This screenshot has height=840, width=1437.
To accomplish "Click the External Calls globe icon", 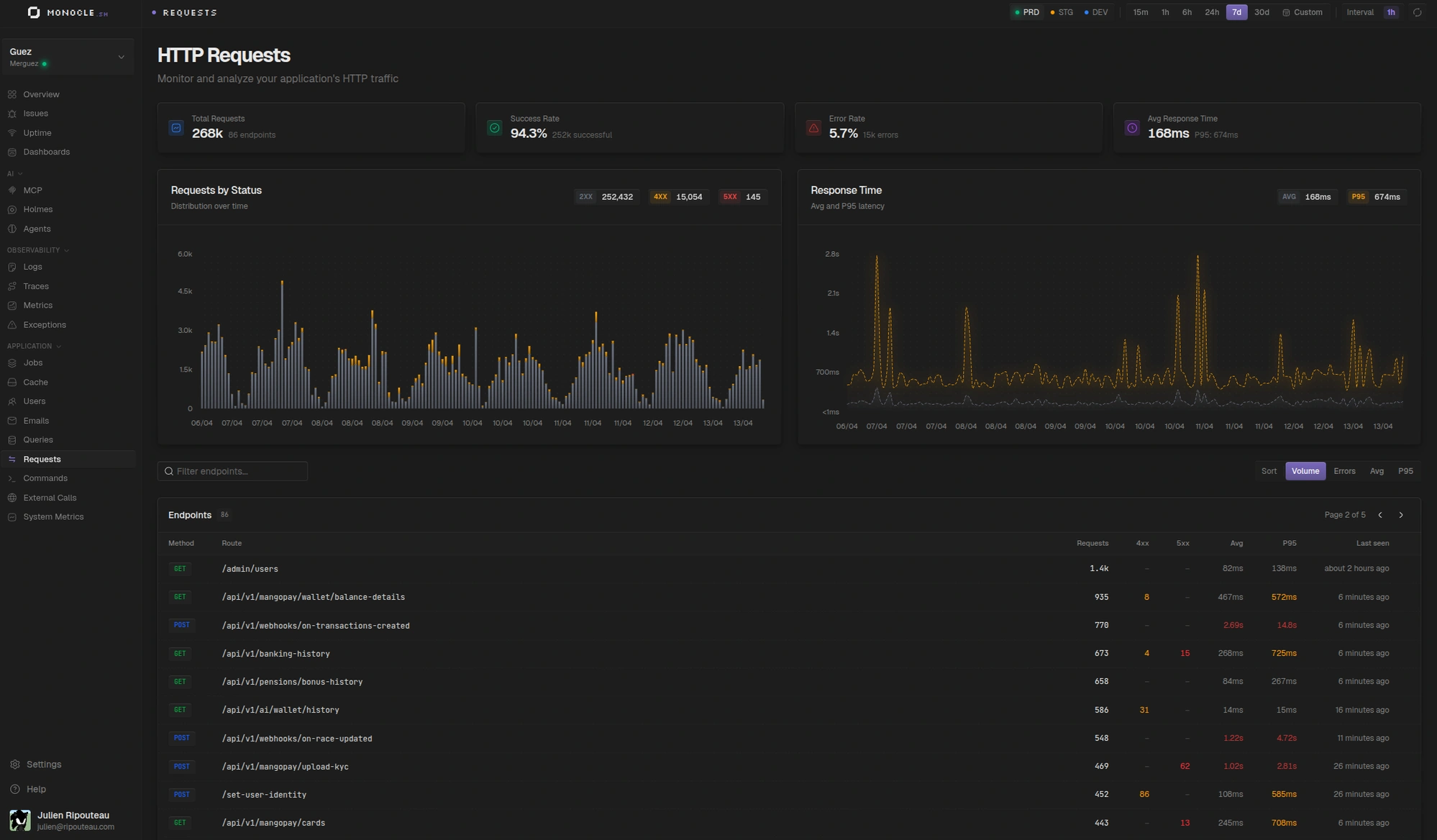I will coord(12,498).
